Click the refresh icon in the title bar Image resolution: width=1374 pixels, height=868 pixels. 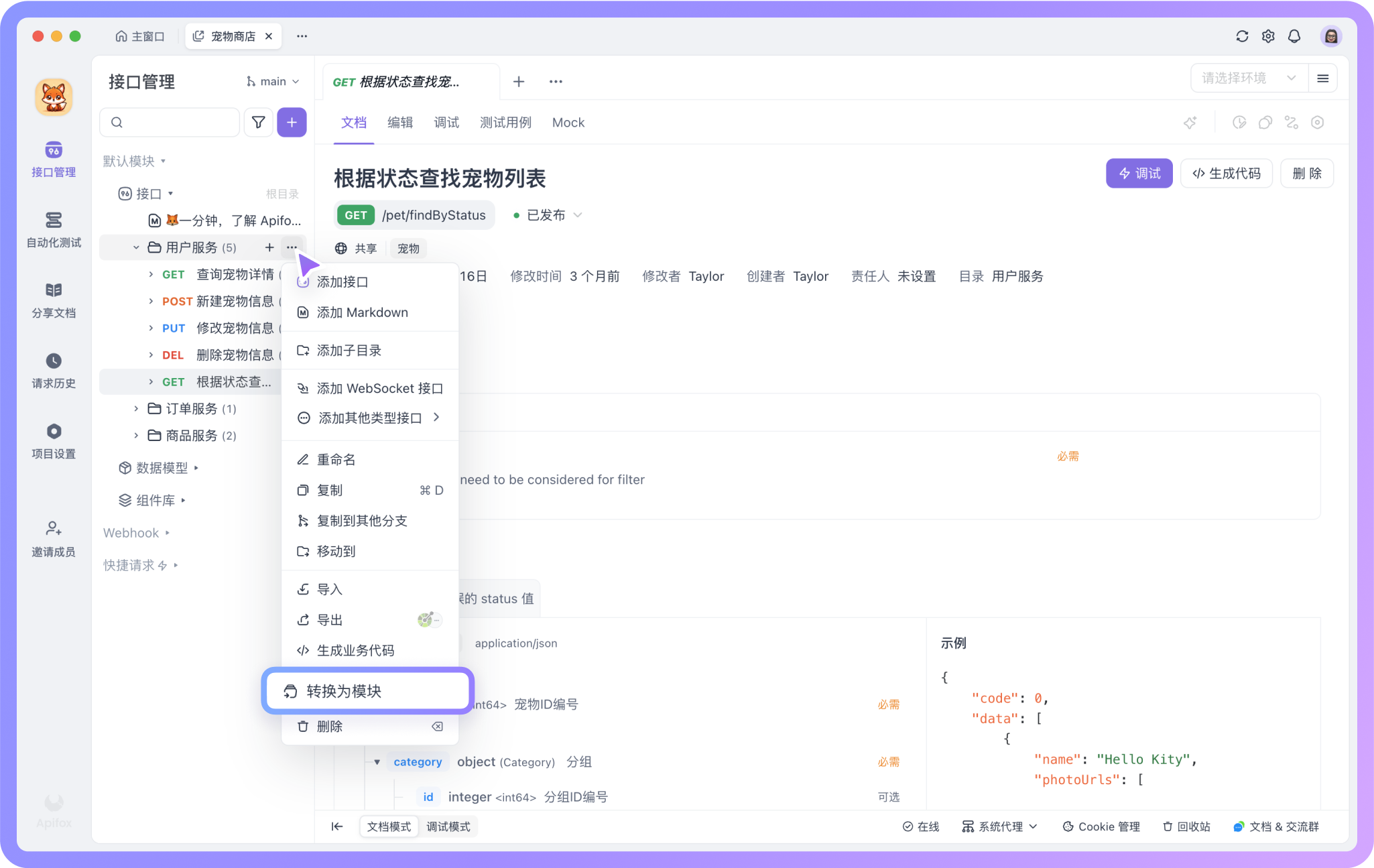(1242, 36)
